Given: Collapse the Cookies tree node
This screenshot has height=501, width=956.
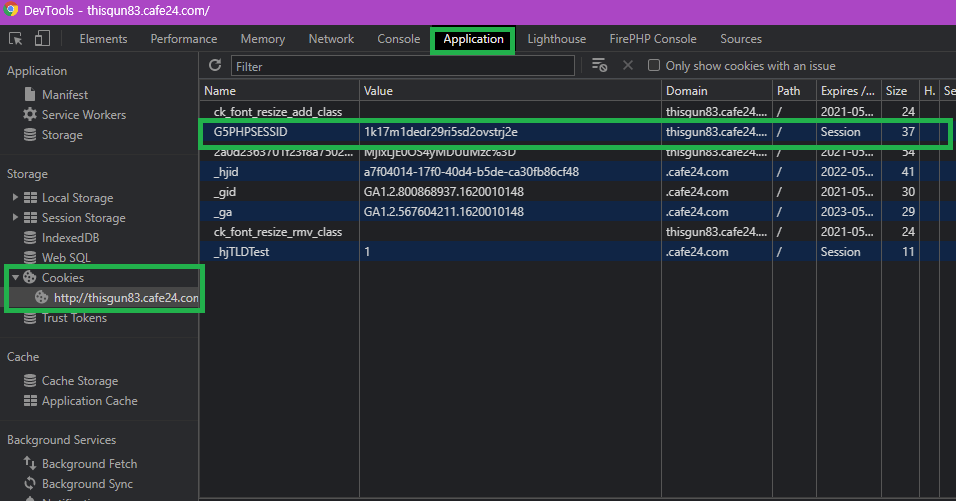Looking at the screenshot, I should pyautogui.click(x=15, y=278).
